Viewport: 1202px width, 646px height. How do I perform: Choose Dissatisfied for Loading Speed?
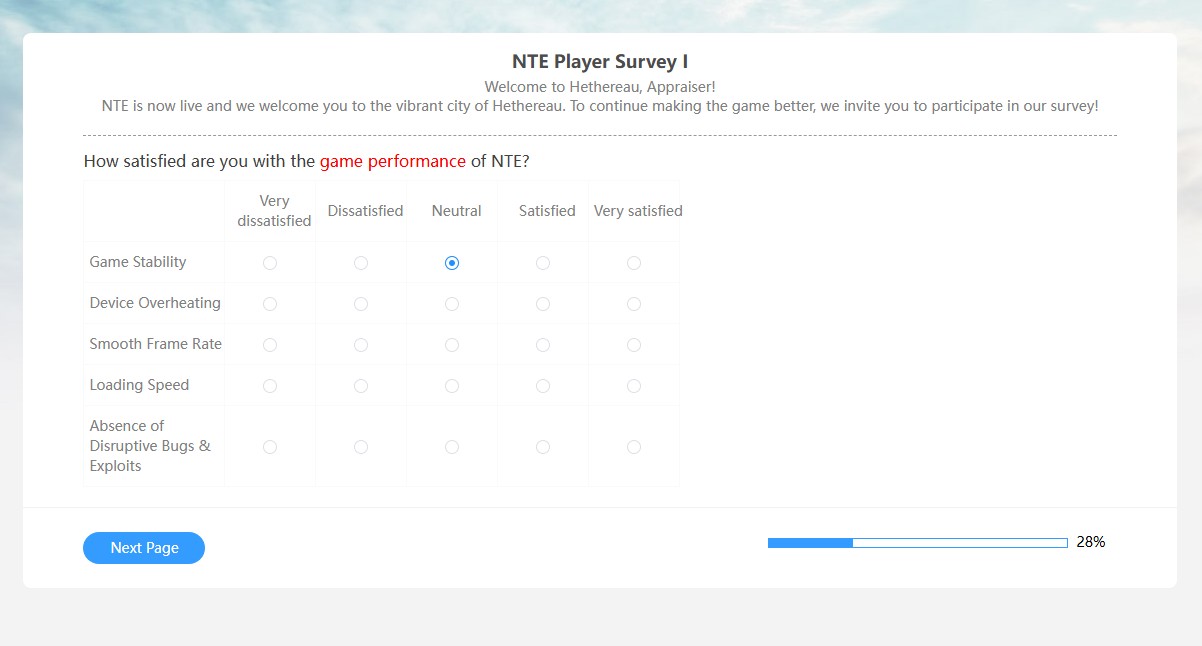pyautogui.click(x=361, y=386)
